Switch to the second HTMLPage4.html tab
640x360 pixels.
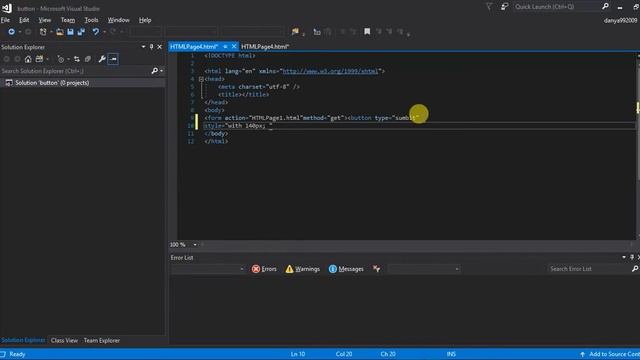click(265, 47)
